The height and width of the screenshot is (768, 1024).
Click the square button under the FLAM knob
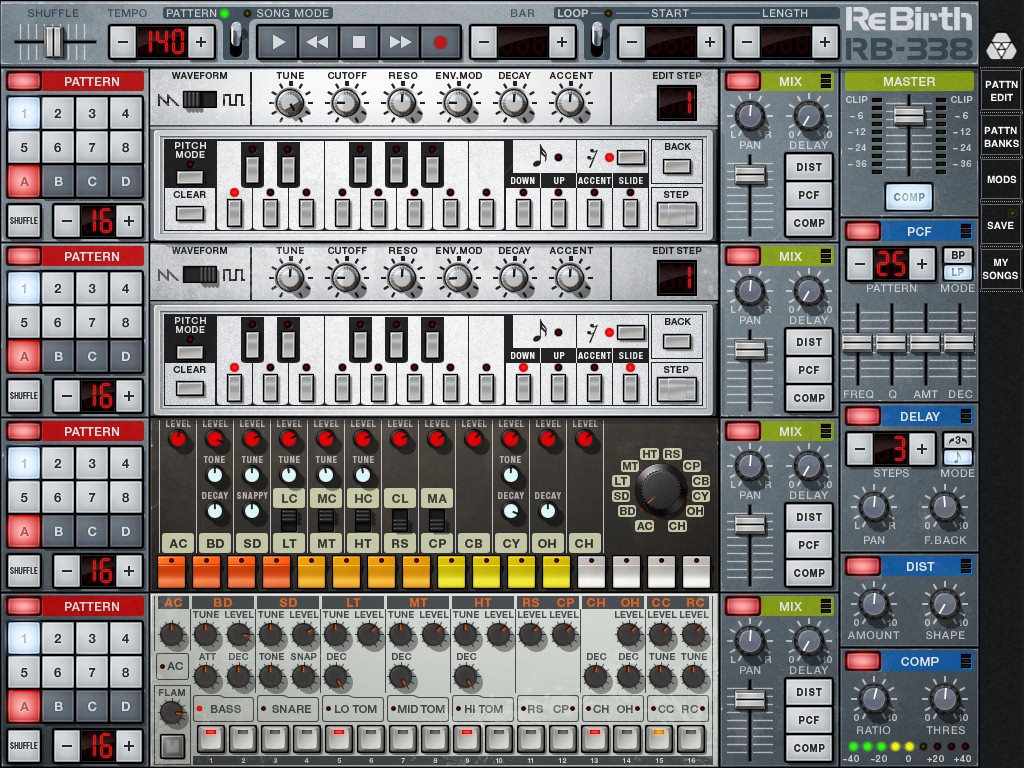click(172, 745)
